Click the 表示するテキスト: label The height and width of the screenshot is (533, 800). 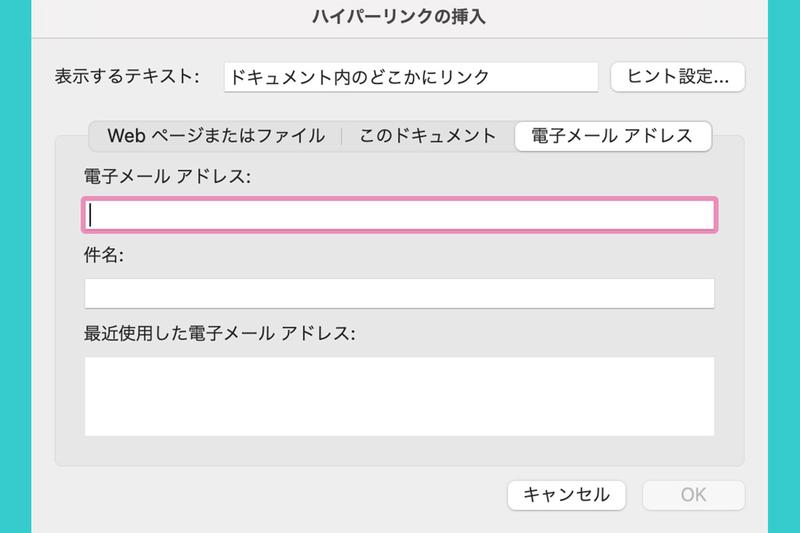click(128, 77)
